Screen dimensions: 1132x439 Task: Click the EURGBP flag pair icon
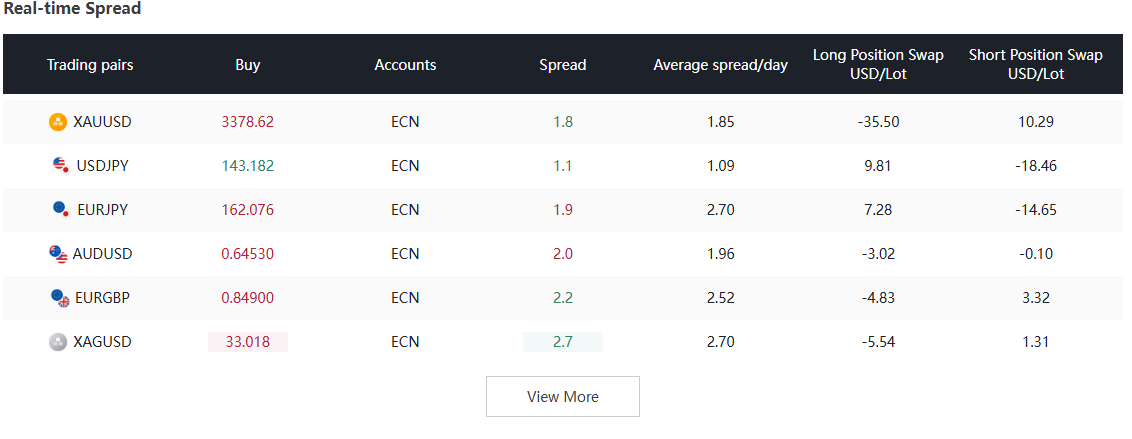(61, 297)
